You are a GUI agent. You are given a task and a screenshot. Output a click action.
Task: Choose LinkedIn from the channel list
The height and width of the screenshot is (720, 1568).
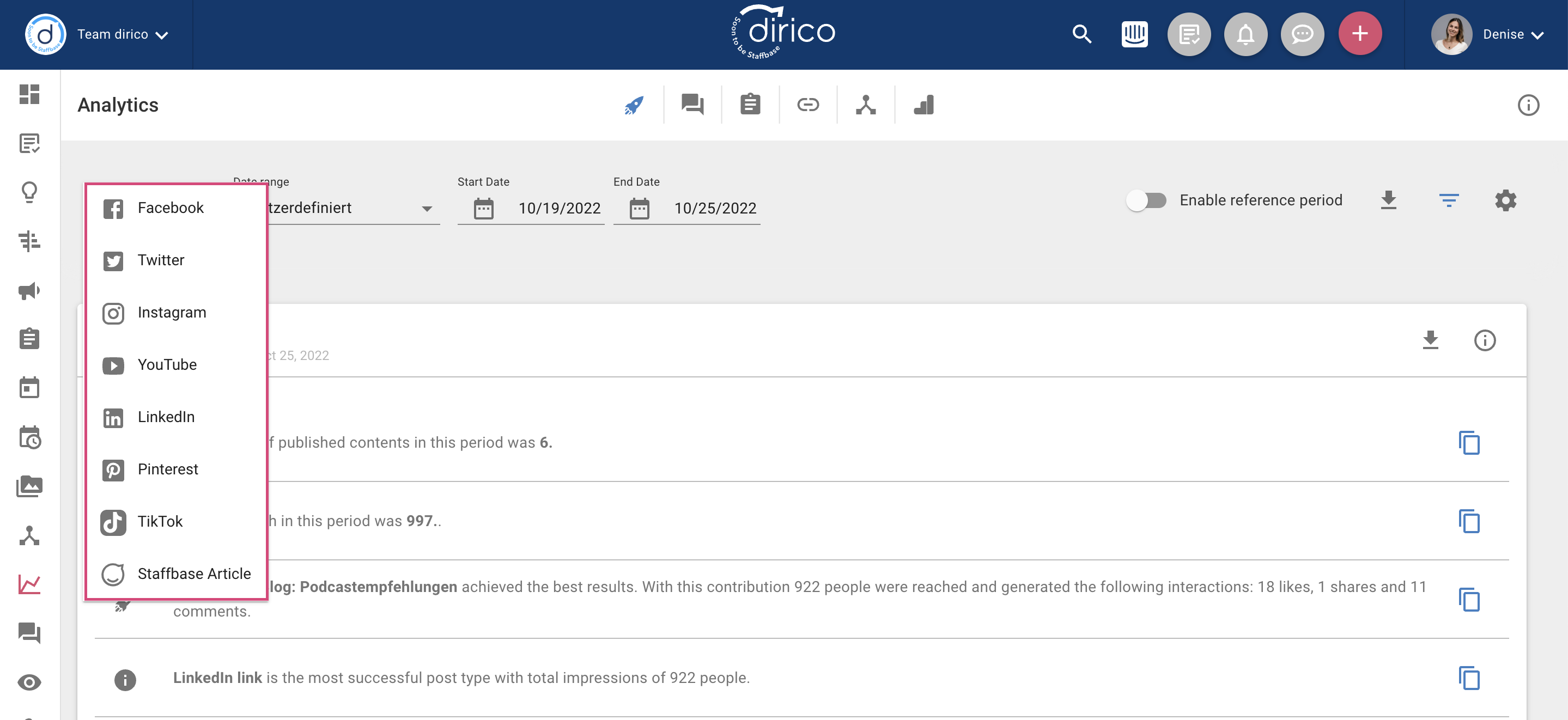pos(177,418)
